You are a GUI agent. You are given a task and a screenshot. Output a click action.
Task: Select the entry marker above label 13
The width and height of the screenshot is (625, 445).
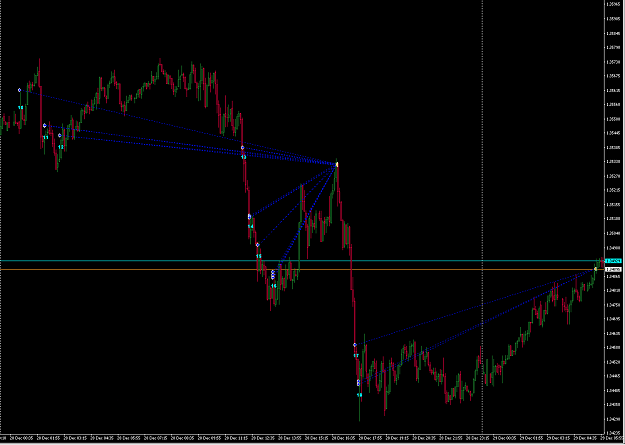point(242,148)
